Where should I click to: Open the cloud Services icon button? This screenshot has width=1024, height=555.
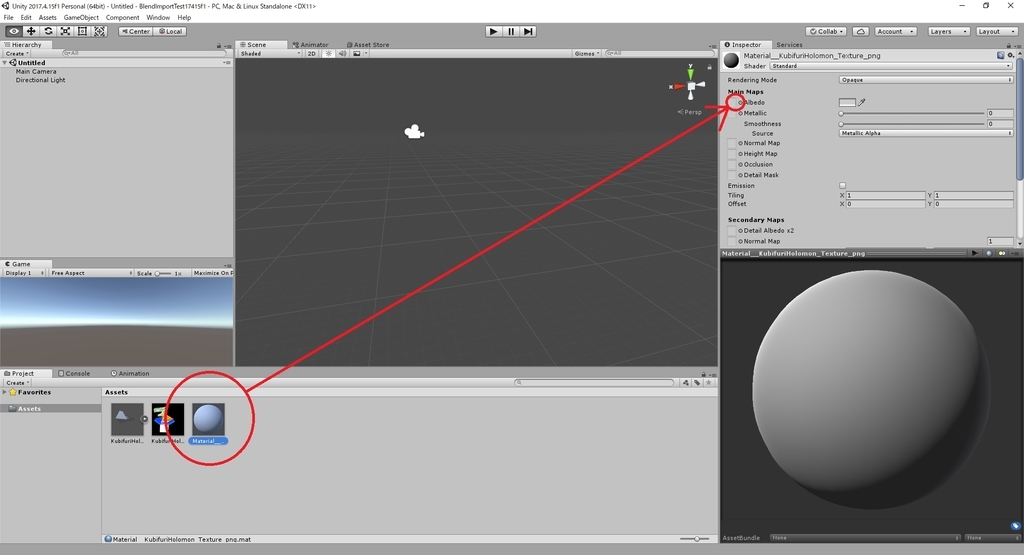click(x=861, y=31)
